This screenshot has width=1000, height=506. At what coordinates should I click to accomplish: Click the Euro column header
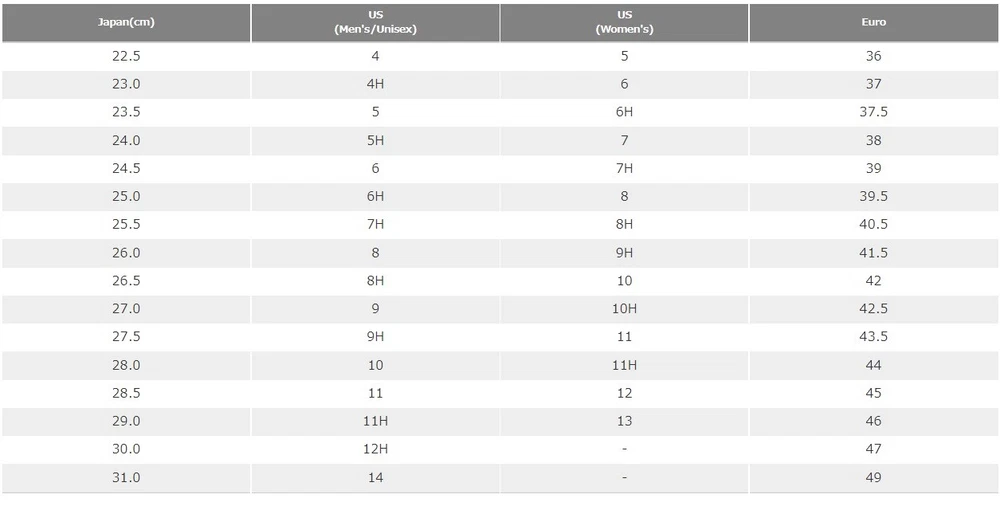point(873,22)
